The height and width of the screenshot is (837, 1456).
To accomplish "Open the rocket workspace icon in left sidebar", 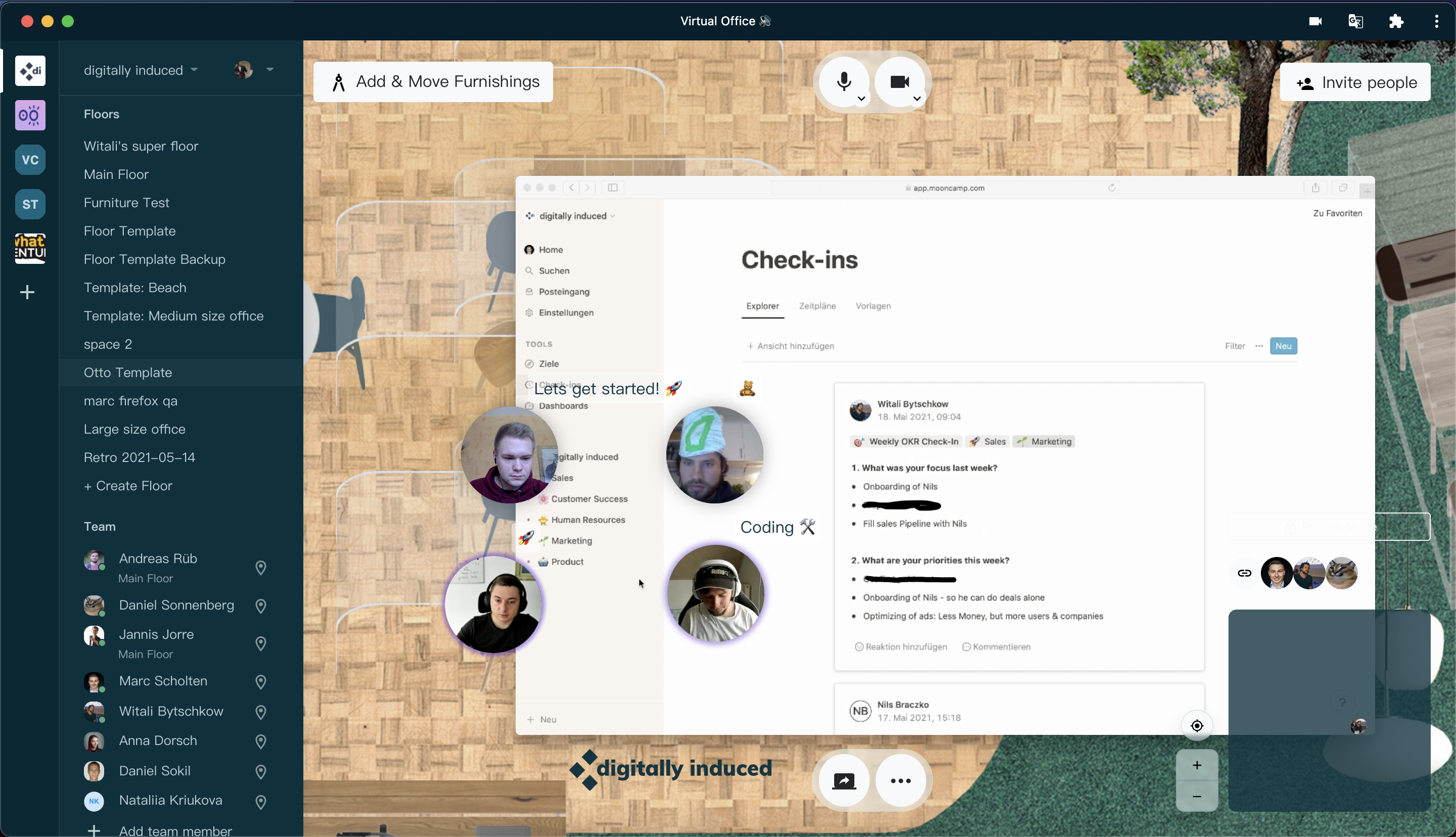I will (29, 115).
